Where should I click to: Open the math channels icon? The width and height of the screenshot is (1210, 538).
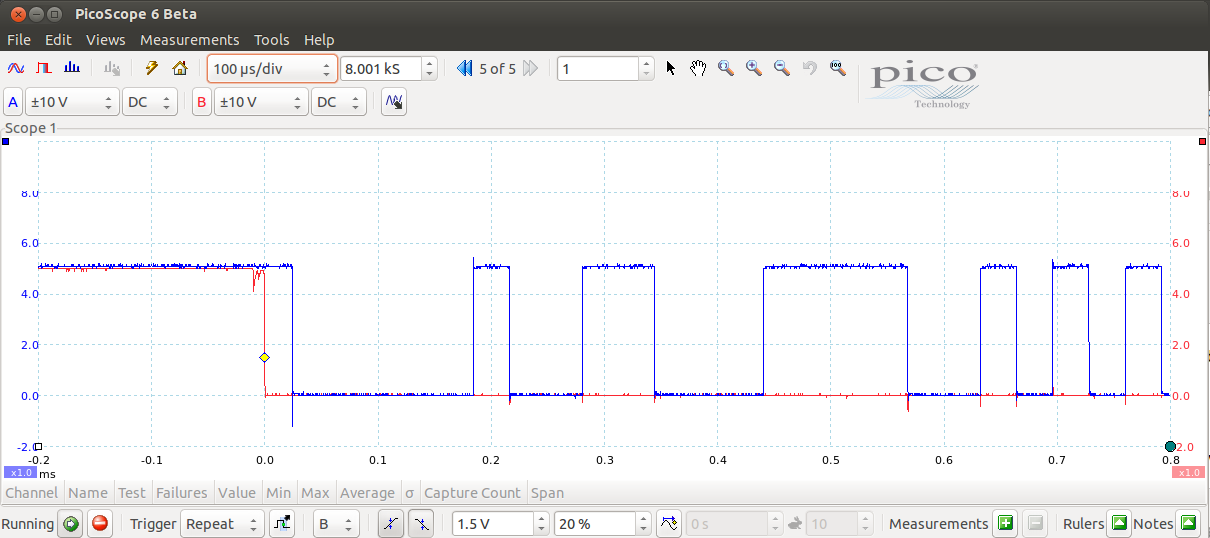[394, 102]
